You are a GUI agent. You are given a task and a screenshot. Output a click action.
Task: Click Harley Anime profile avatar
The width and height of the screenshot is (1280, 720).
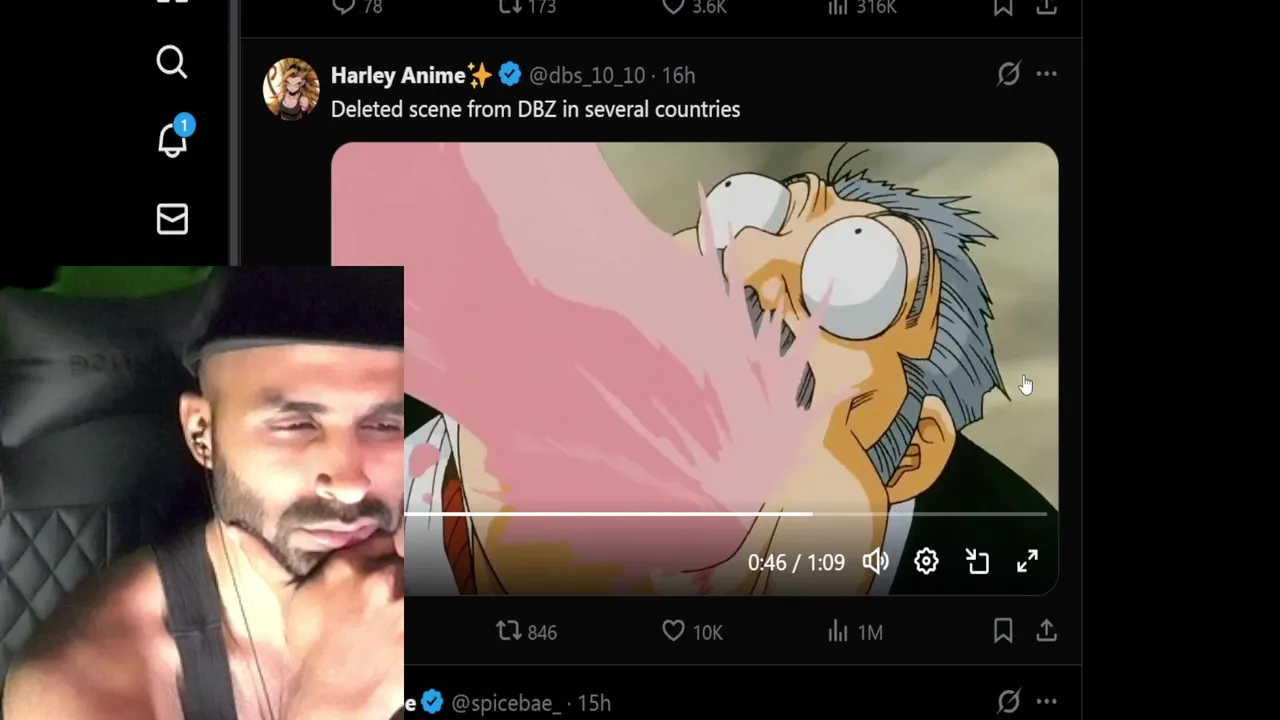point(291,88)
